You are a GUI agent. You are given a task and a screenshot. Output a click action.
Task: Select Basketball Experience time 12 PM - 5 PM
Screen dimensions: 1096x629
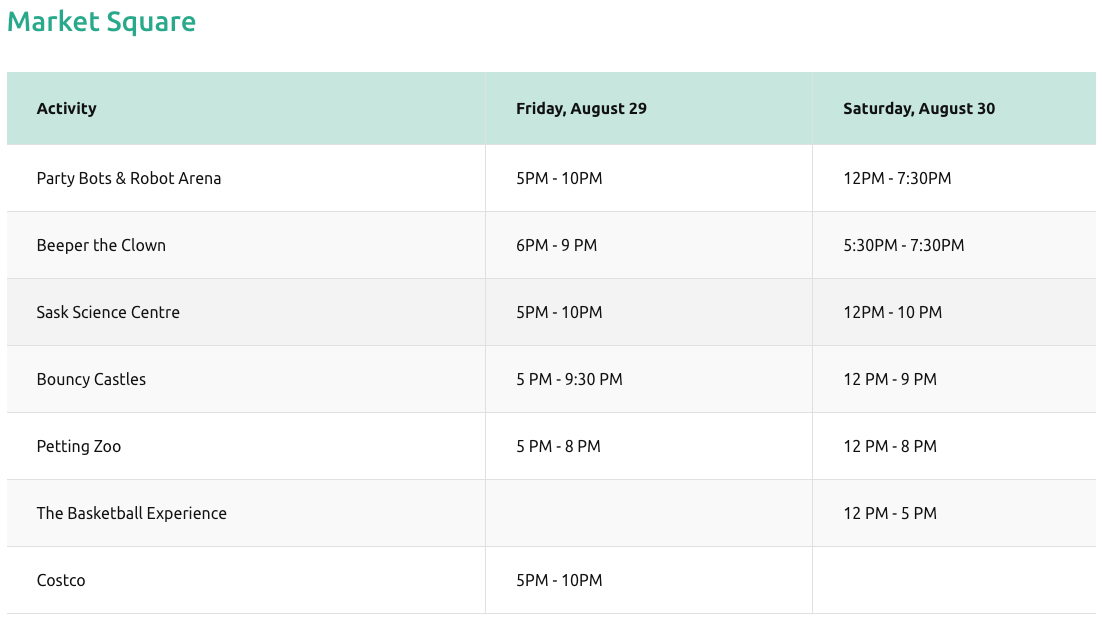[889, 513]
